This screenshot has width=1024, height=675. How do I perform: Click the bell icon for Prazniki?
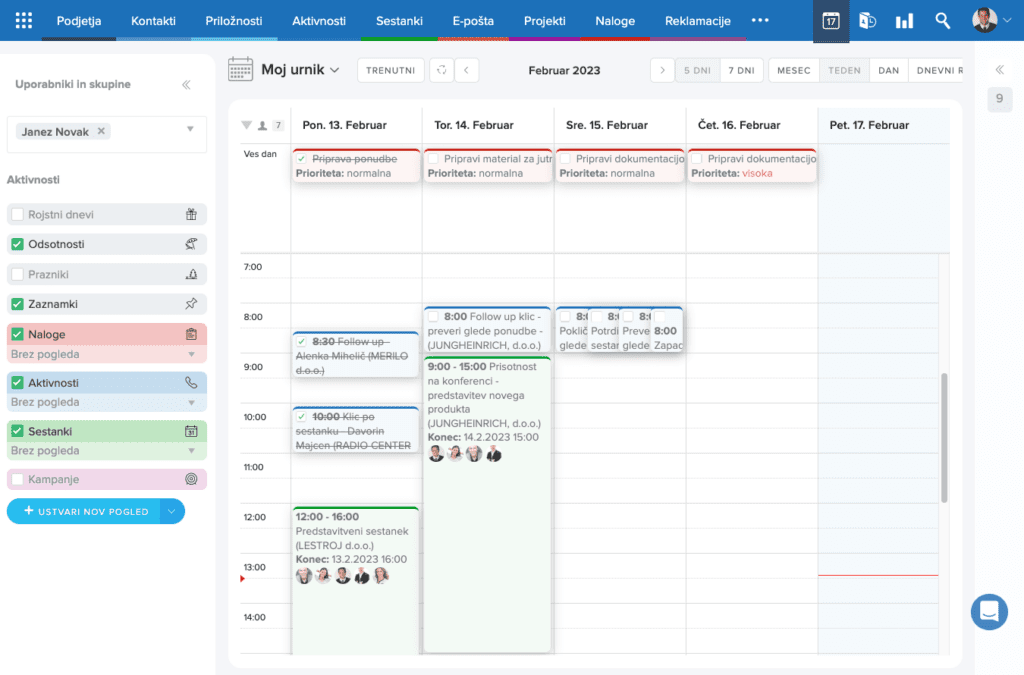[x=191, y=274]
